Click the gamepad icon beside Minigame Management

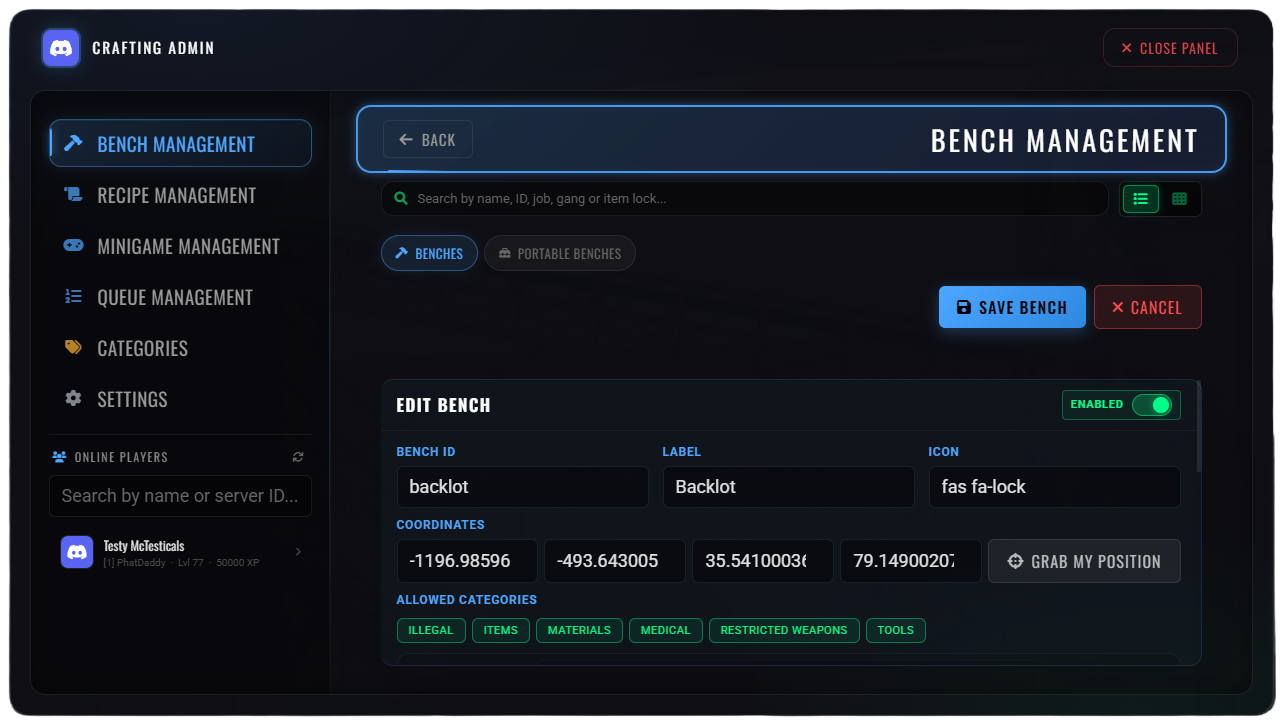[x=73, y=245]
